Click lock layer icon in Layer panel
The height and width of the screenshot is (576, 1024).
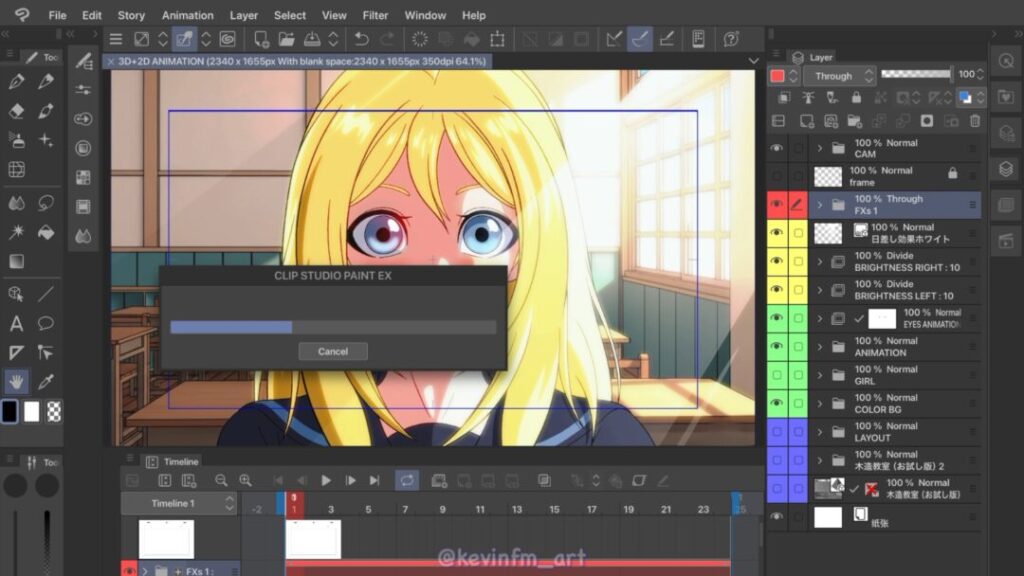[x=856, y=98]
